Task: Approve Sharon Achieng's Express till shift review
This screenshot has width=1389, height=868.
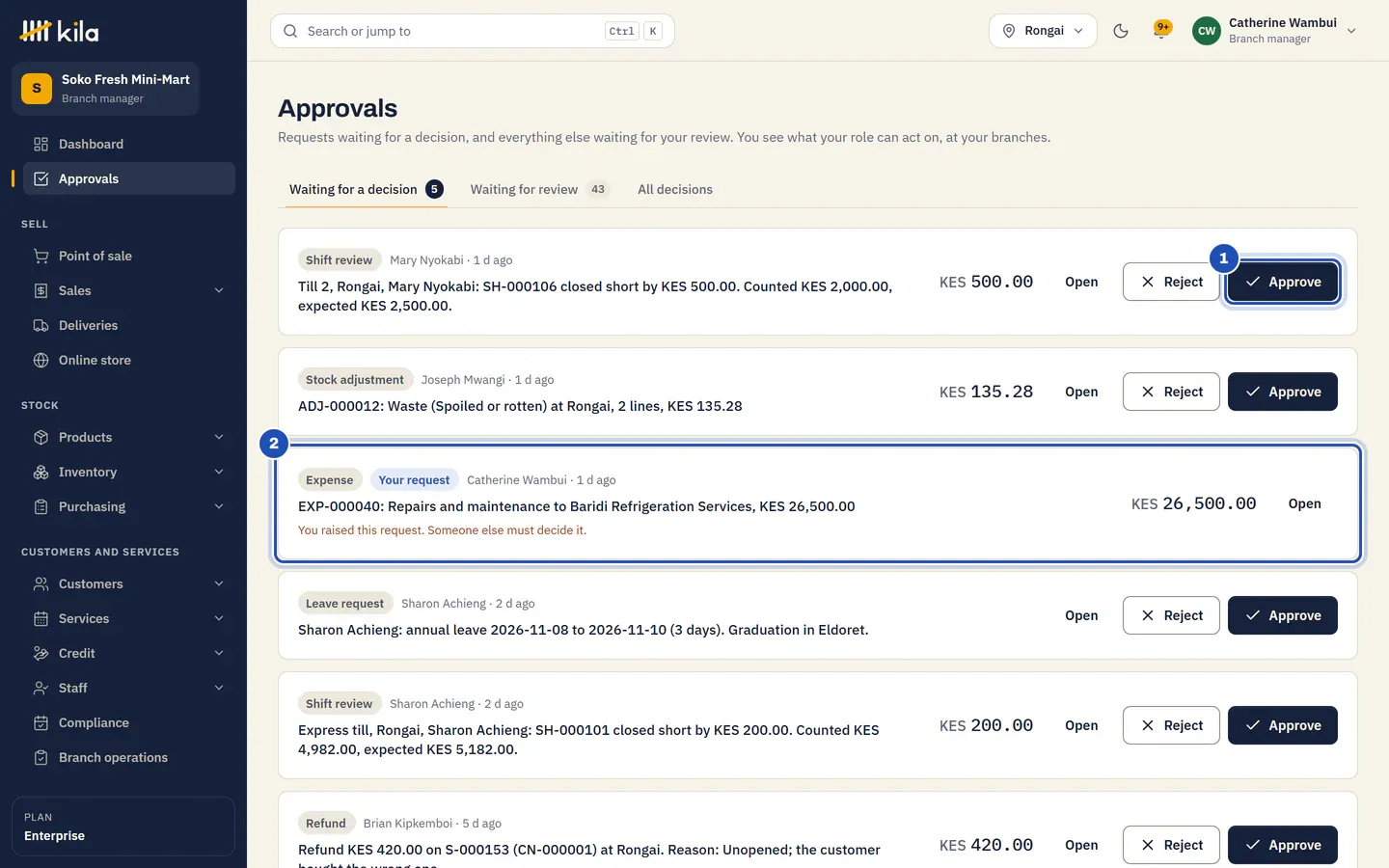Action: (1283, 725)
